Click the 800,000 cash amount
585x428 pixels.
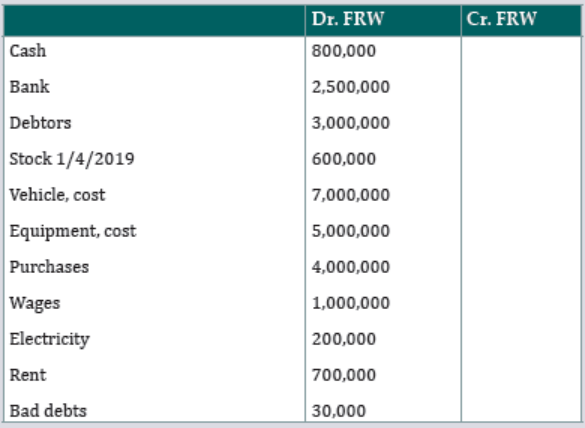[344, 51]
